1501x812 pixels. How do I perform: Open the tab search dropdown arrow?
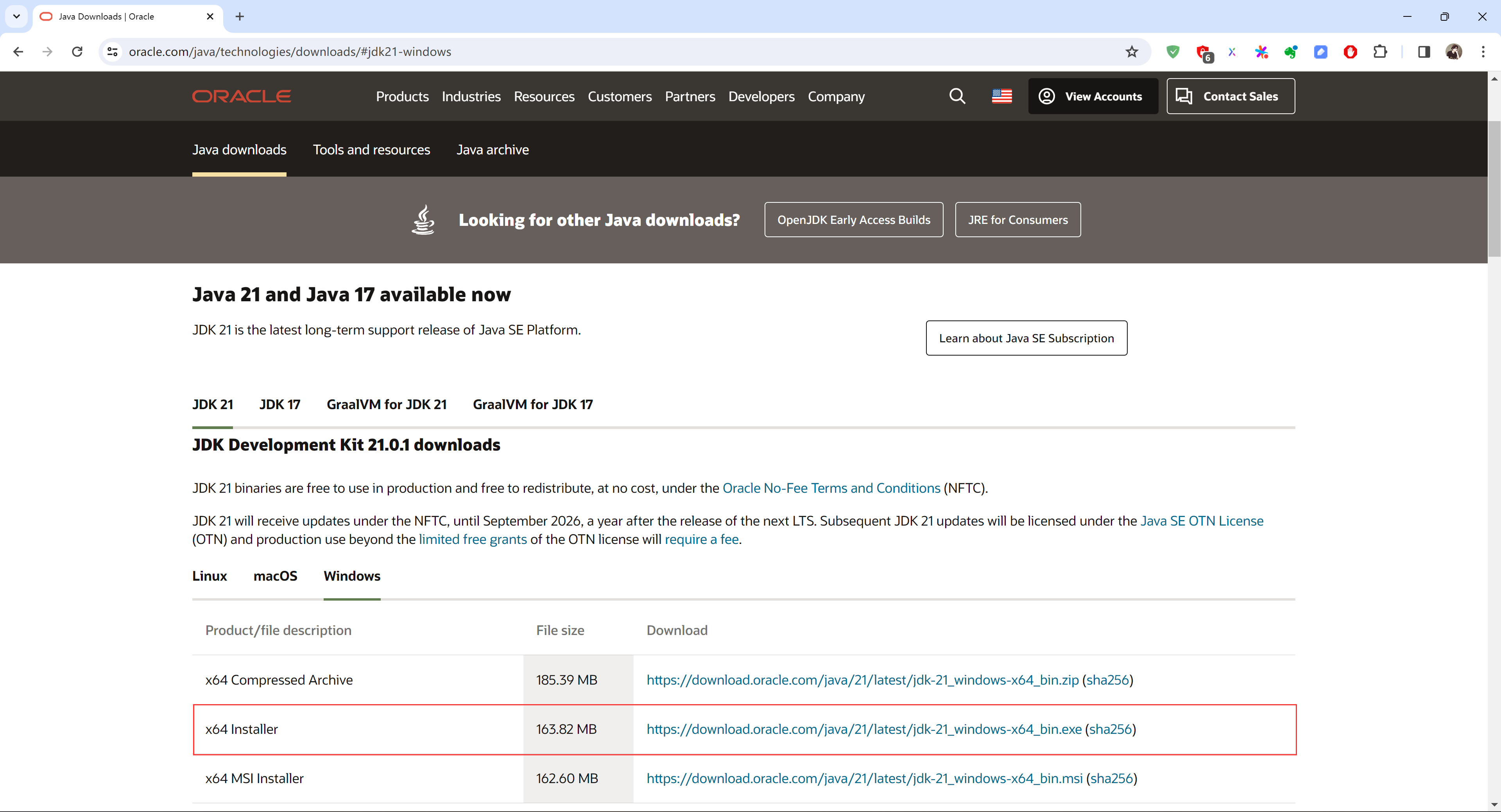pyautogui.click(x=16, y=16)
